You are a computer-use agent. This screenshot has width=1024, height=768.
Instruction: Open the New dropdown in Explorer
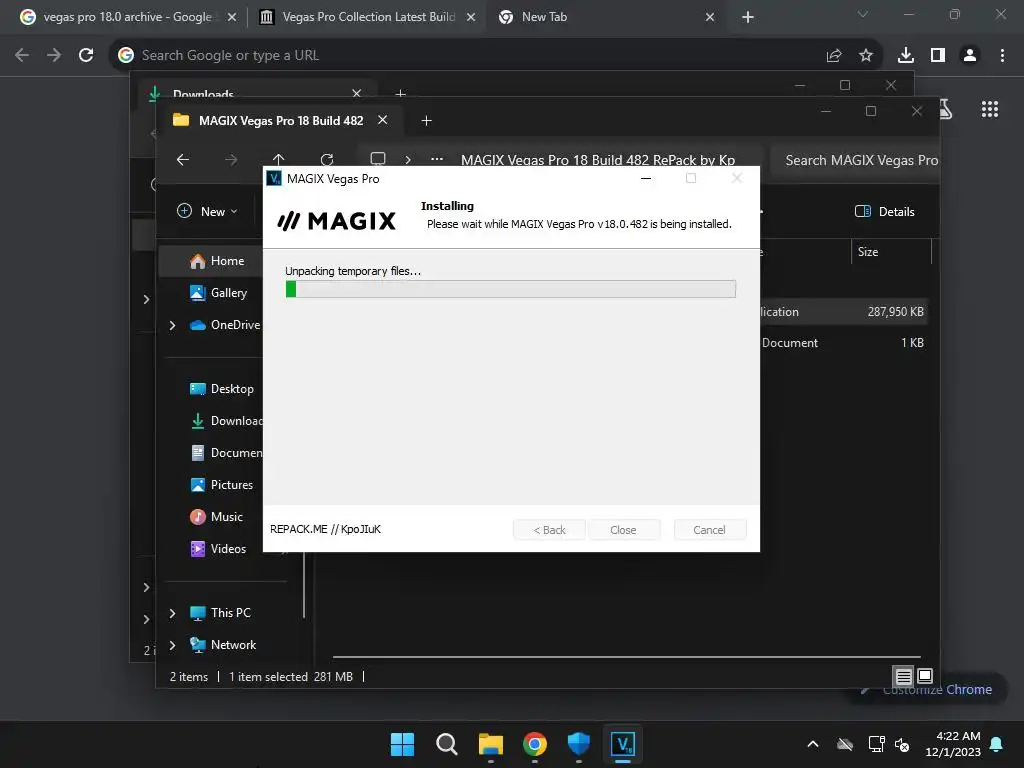[x=208, y=212]
